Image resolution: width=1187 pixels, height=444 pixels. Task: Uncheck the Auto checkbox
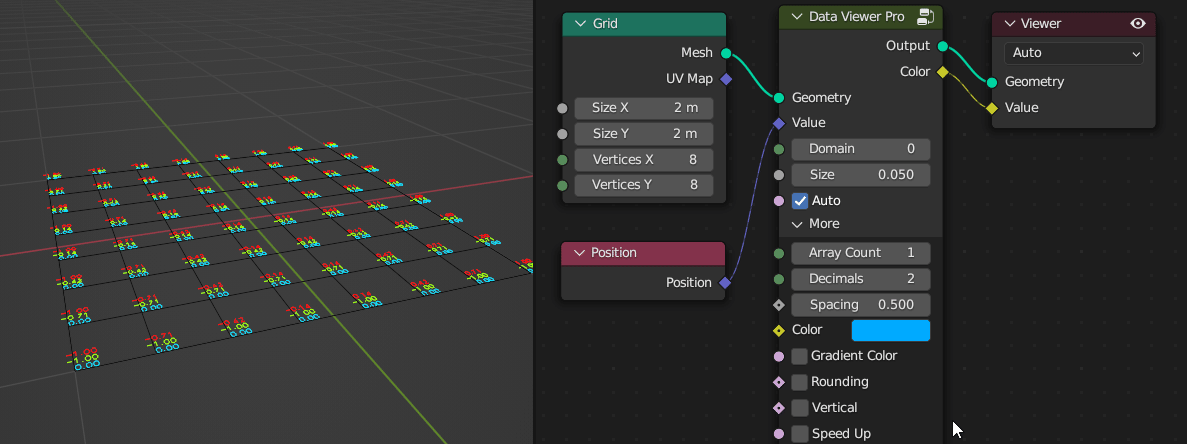(x=800, y=200)
